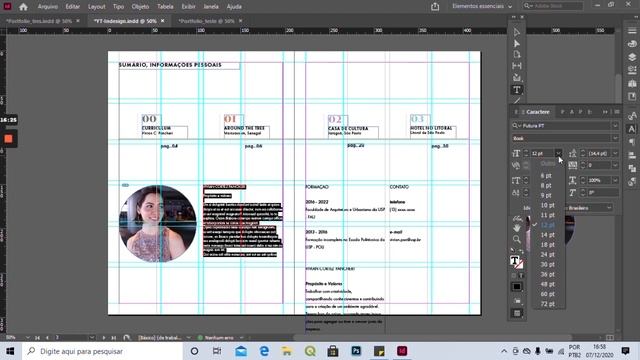
Task: Open the Character panel options menu
Action: tap(617, 112)
